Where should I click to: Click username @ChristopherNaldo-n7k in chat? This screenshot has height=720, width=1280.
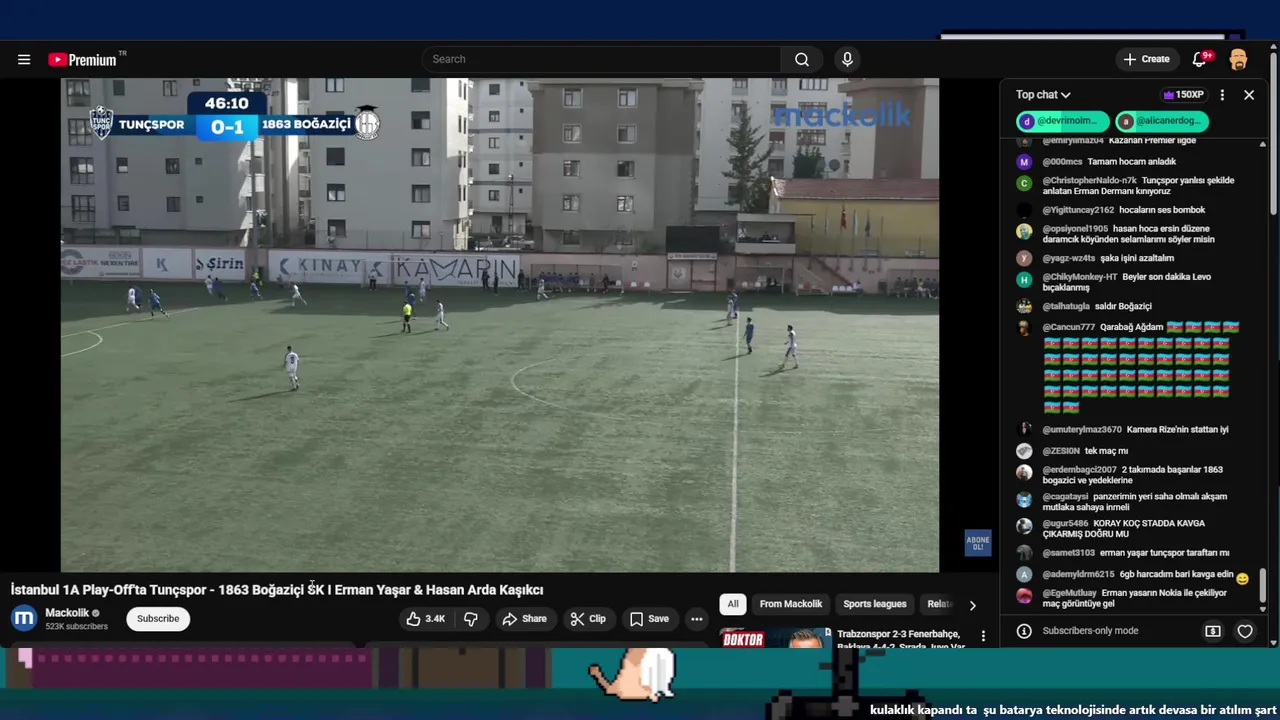tap(1089, 181)
